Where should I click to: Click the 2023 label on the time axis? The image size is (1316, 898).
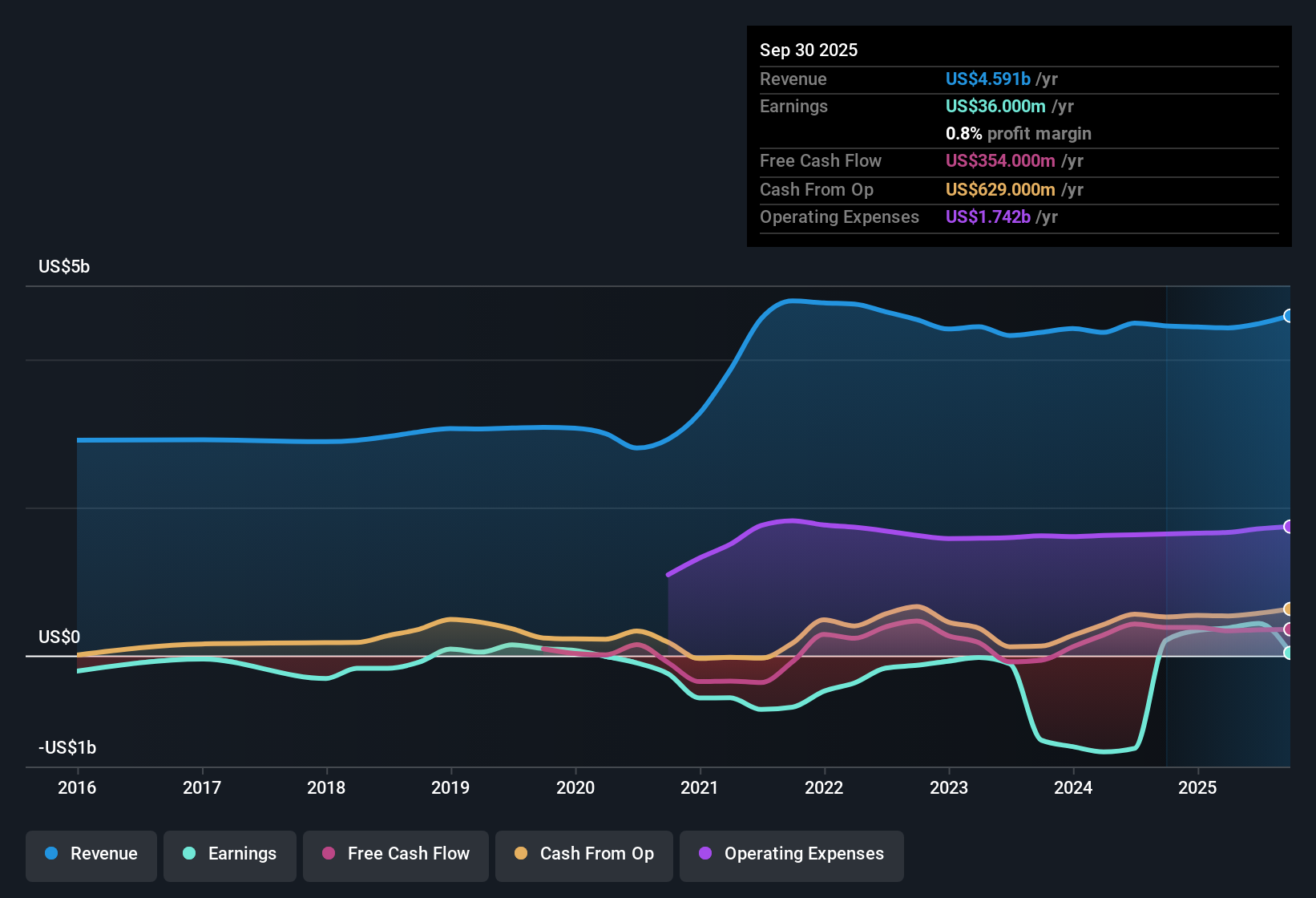pos(949,787)
